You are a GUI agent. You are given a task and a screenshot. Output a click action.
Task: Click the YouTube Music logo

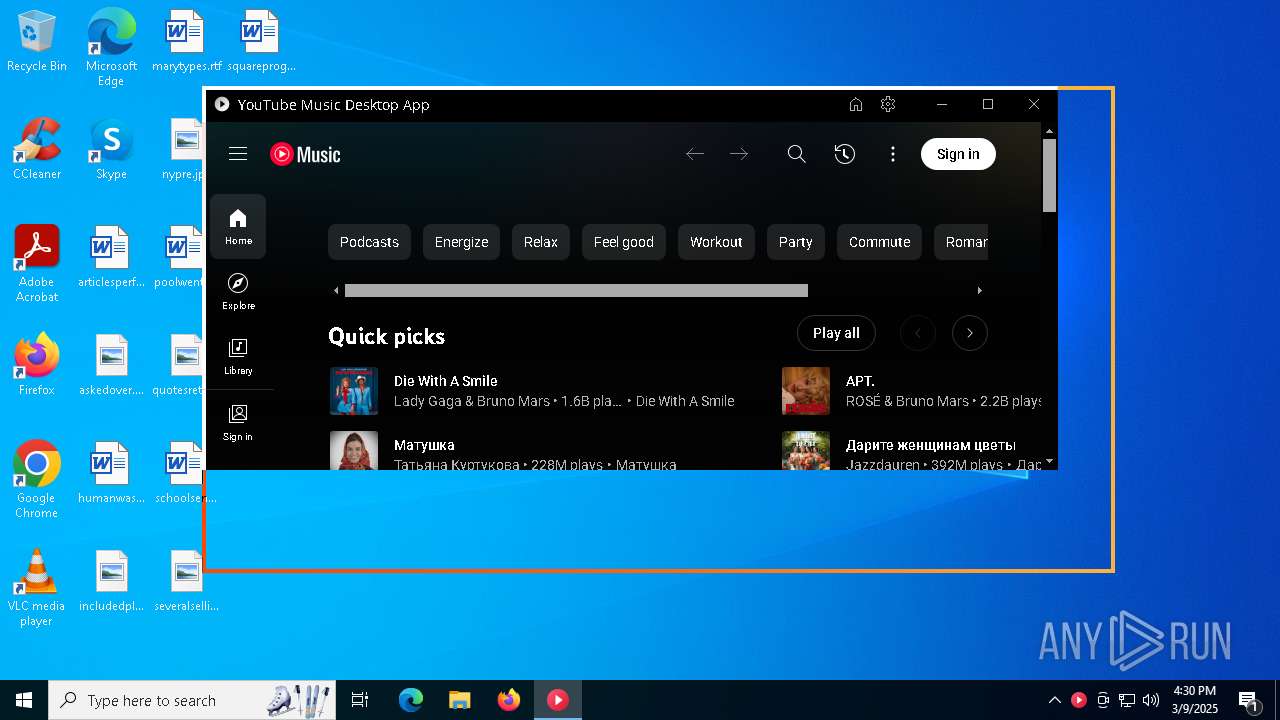click(305, 154)
